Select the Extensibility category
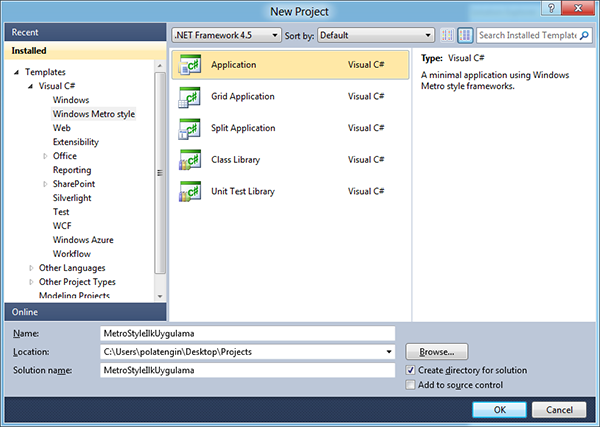 coord(76,142)
